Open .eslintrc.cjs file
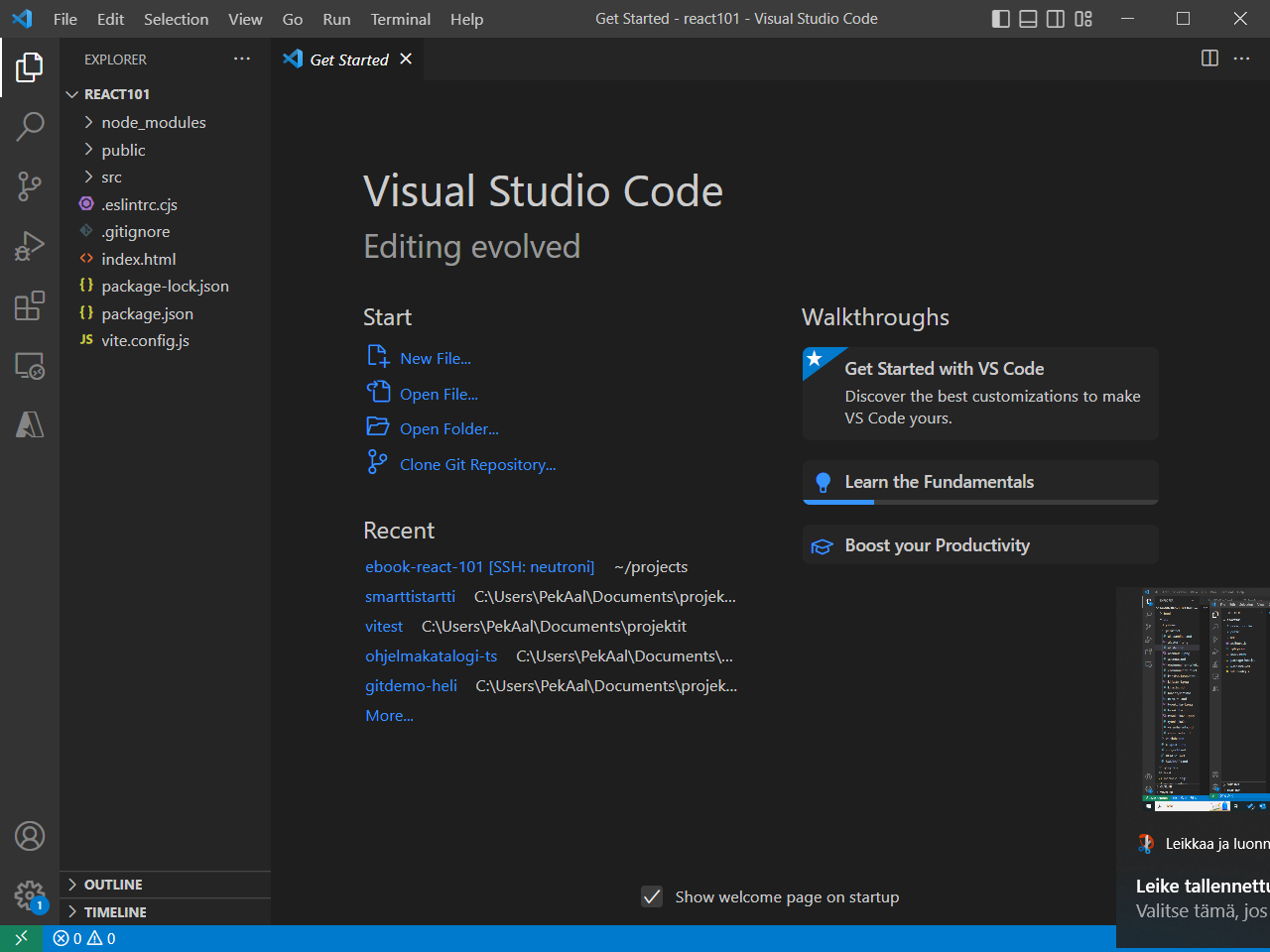The image size is (1270, 952). click(165, 204)
